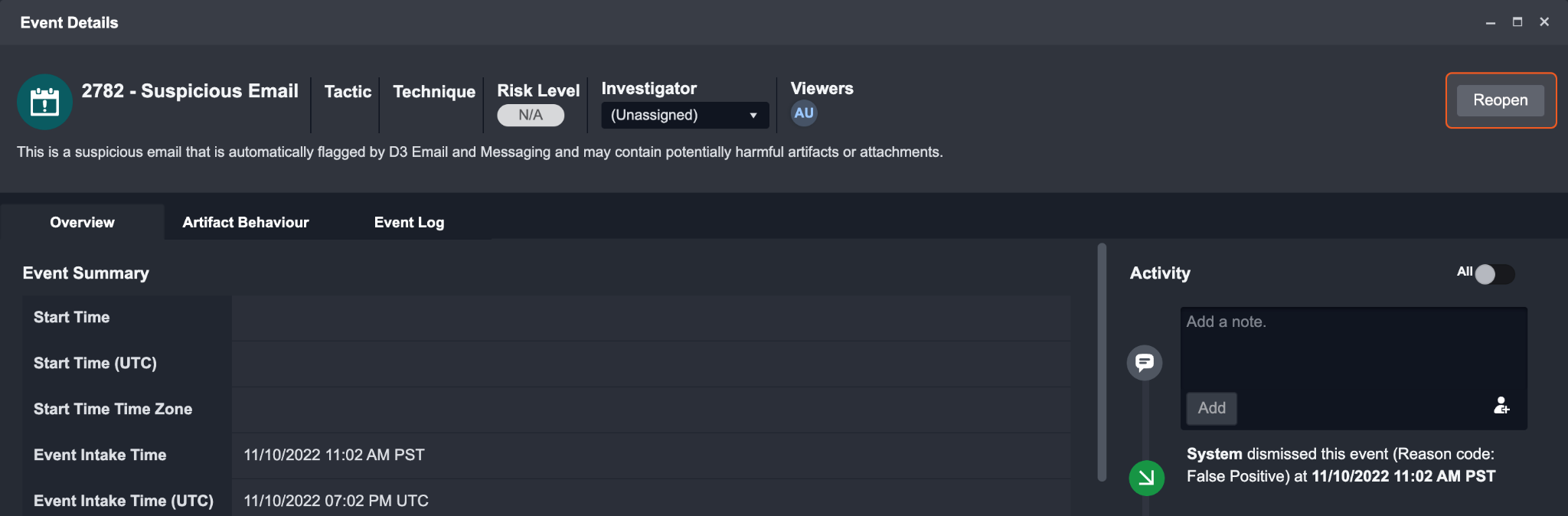Click the suspicious email event calendar icon
This screenshot has width=1568, height=516.
coord(44,102)
